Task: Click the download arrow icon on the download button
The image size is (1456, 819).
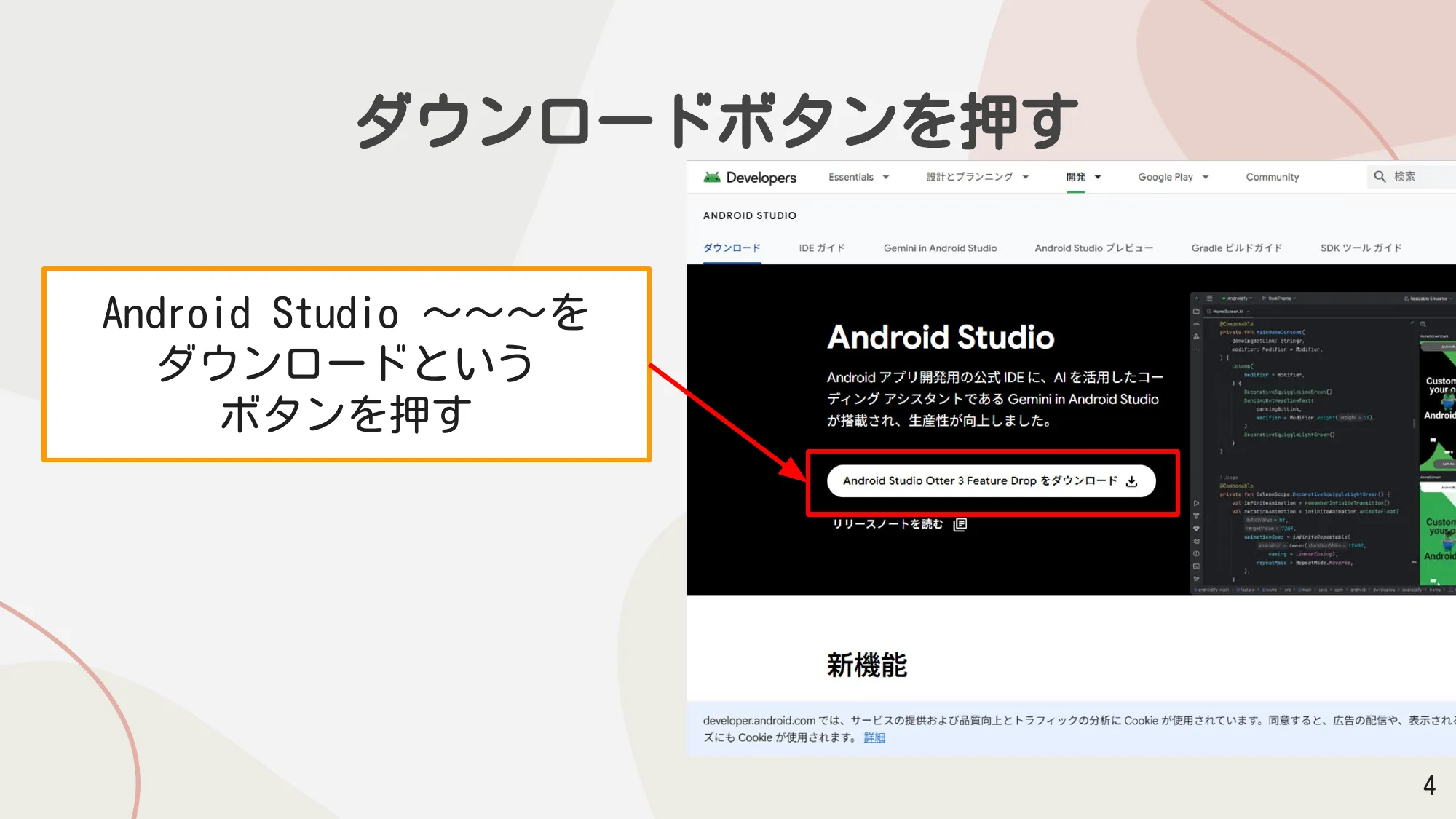Action: (x=1131, y=480)
